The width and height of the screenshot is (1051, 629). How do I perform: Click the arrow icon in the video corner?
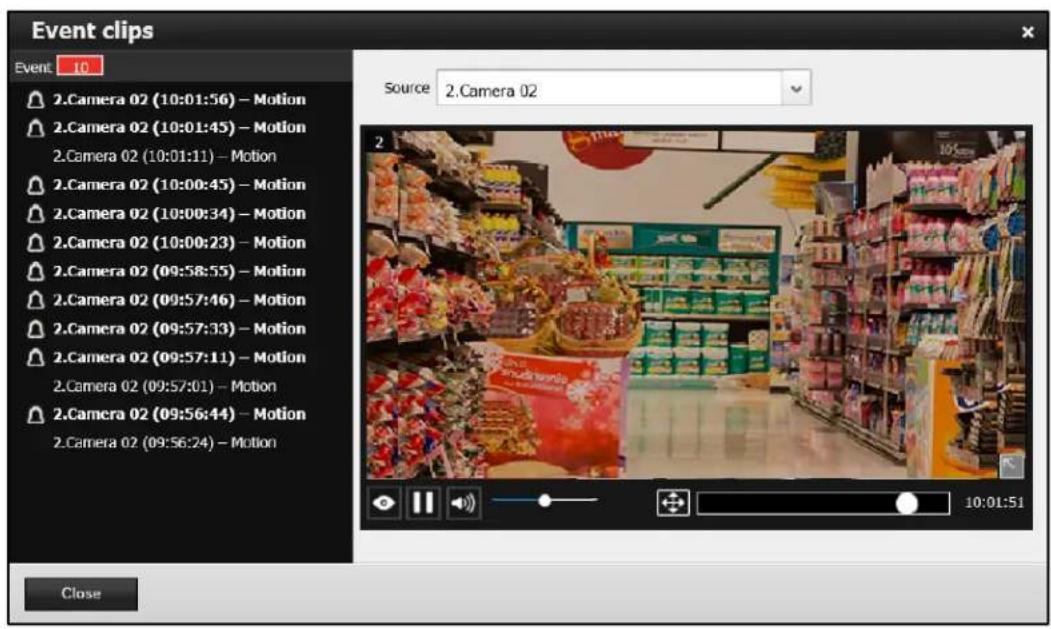tap(1011, 465)
